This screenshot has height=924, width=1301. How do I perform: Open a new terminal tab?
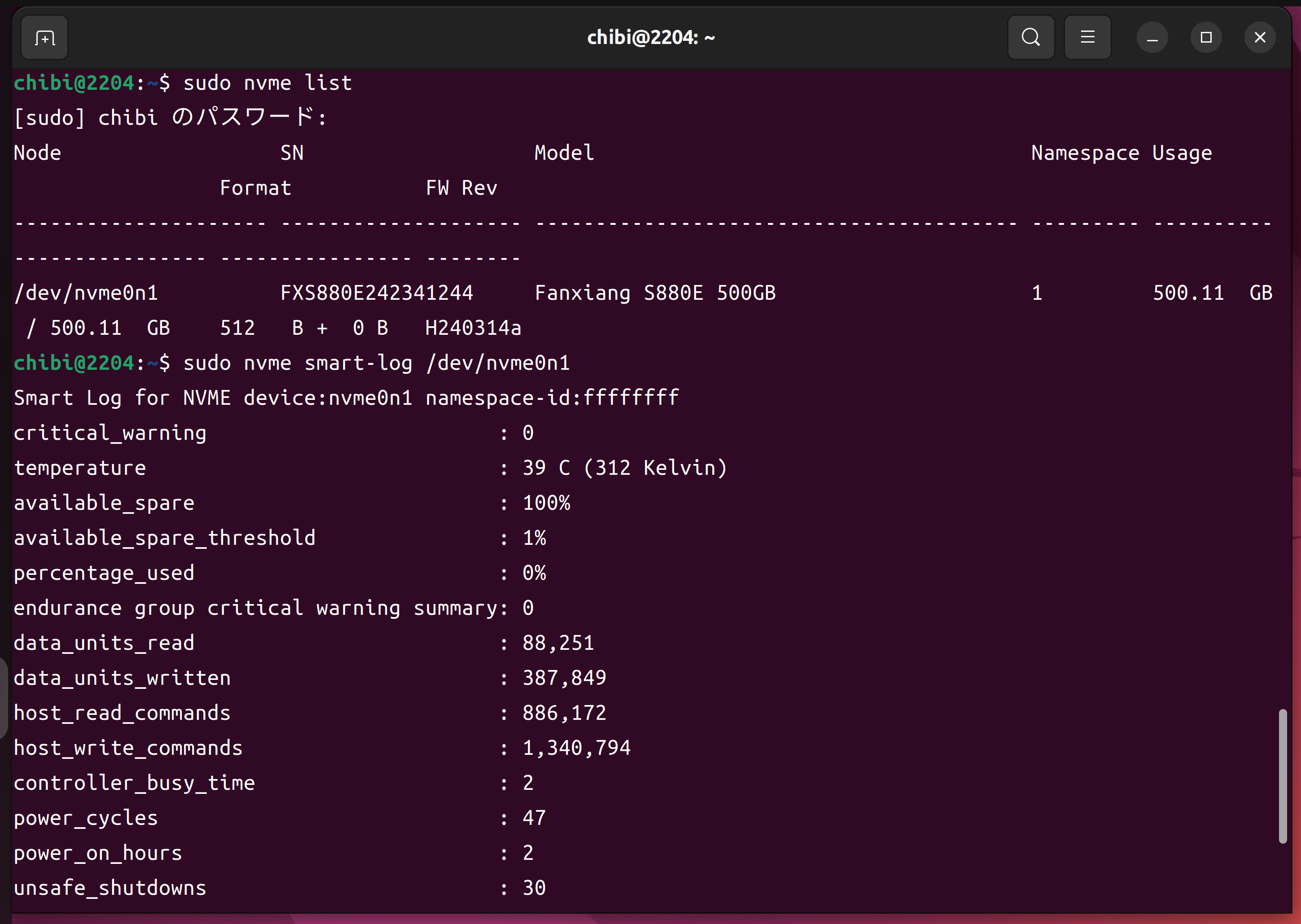pos(44,38)
